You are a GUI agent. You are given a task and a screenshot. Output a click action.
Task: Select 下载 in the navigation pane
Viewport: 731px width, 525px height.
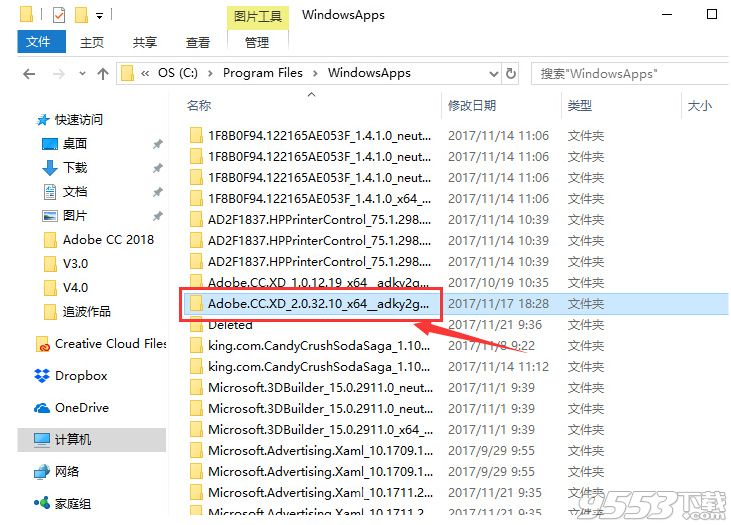pyautogui.click(x=75, y=167)
